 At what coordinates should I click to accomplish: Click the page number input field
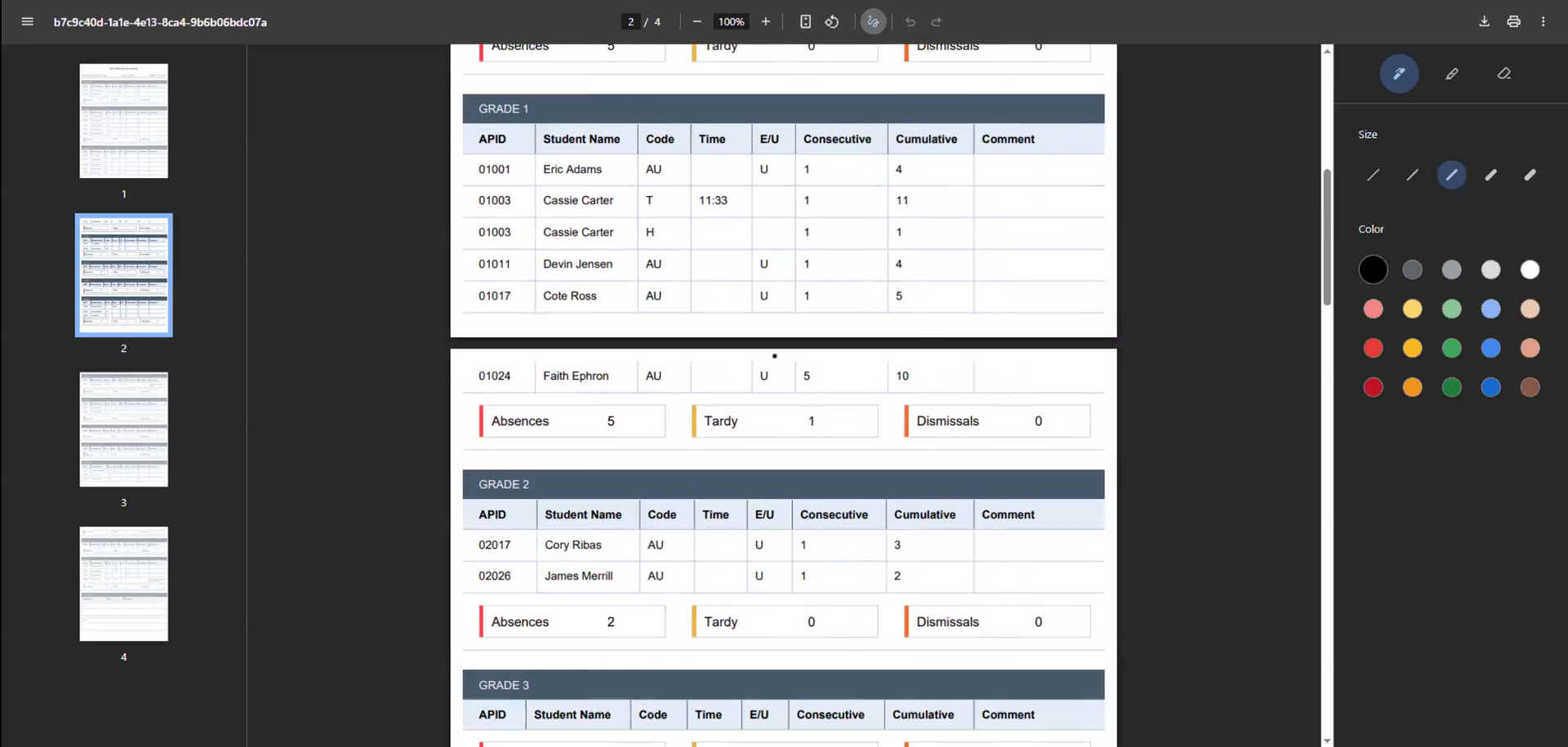tap(629, 22)
